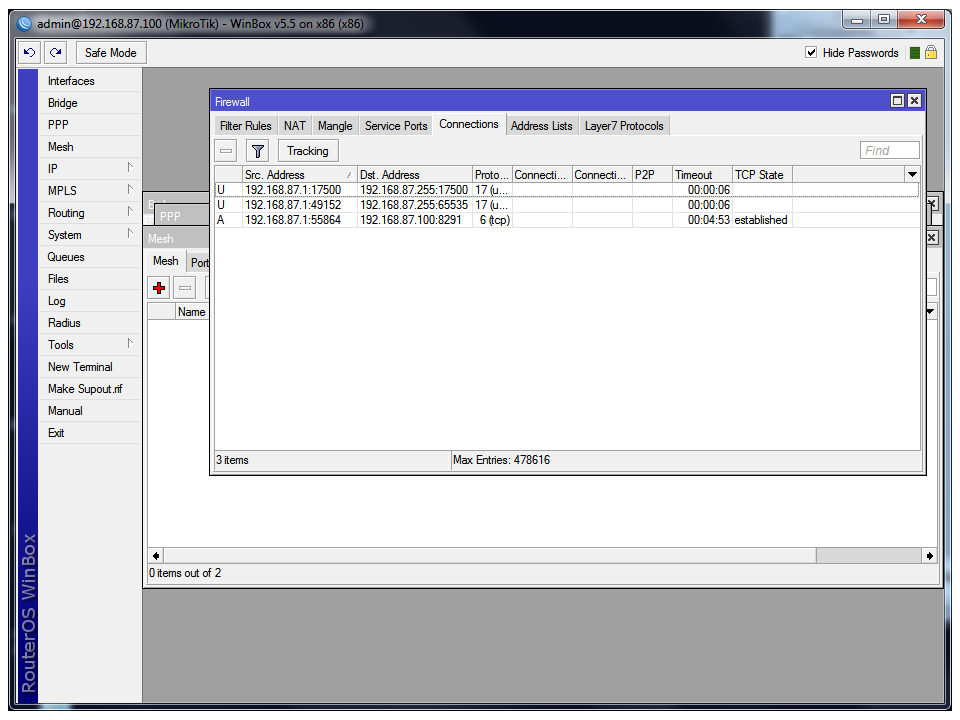Image resolution: width=960 pixels, height=720 pixels.
Task: Open New Terminal from sidebar
Action: point(80,367)
